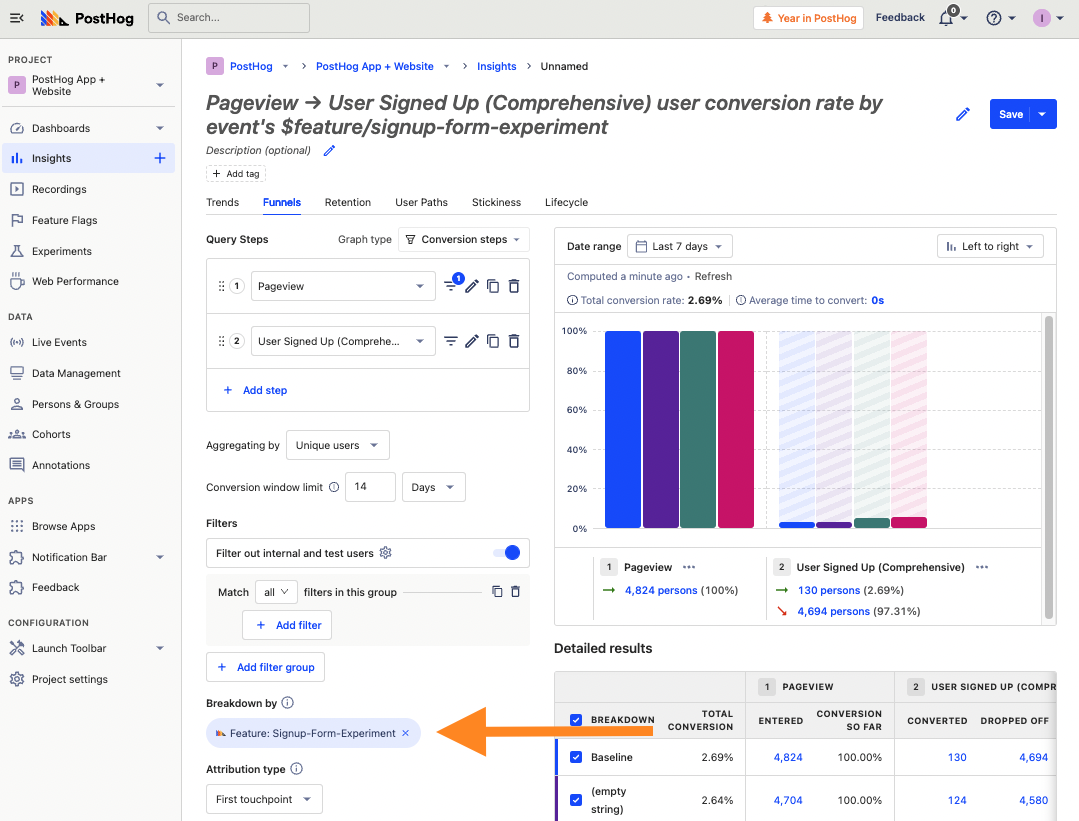
Task: Open Feature Flags in sidebar
Action: tap(64, 220)
